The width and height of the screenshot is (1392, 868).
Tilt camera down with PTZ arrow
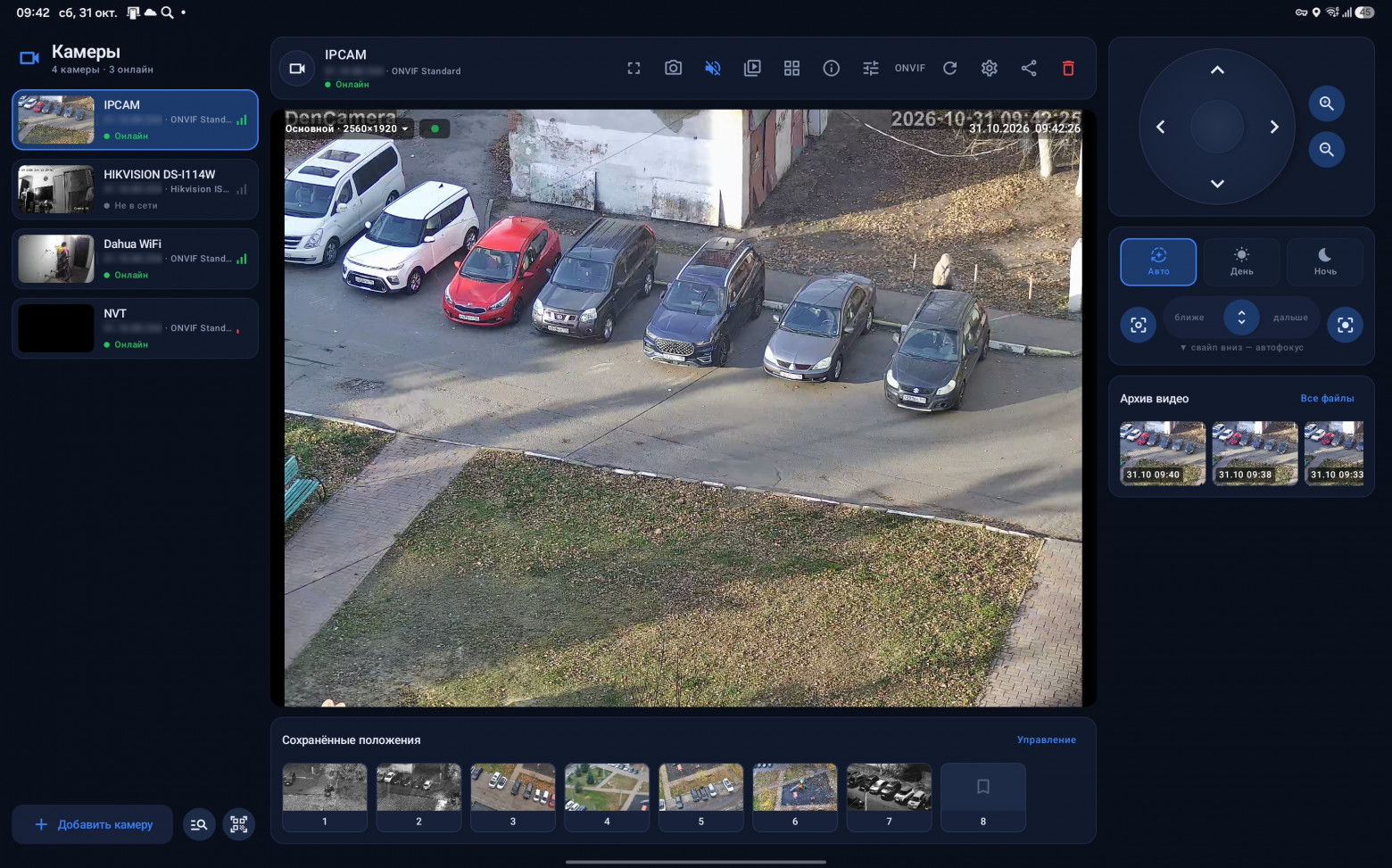coord(1217,184)
